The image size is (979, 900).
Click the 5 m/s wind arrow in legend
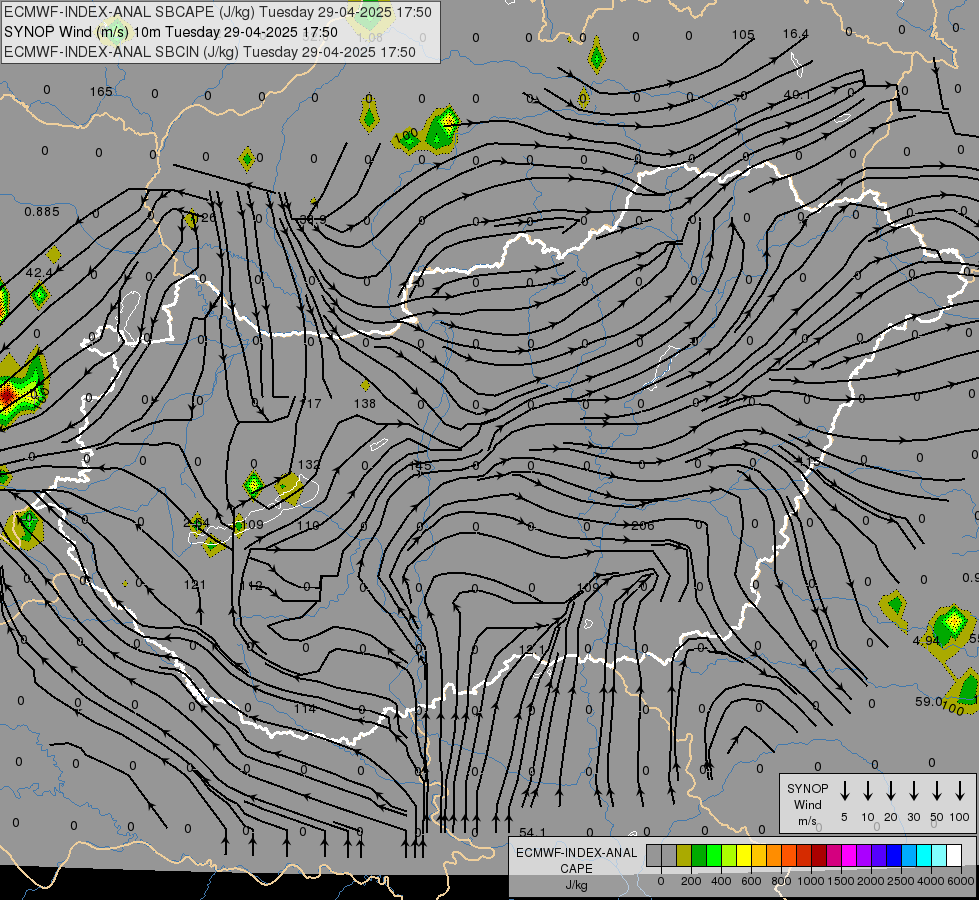(x=844, y=791)
